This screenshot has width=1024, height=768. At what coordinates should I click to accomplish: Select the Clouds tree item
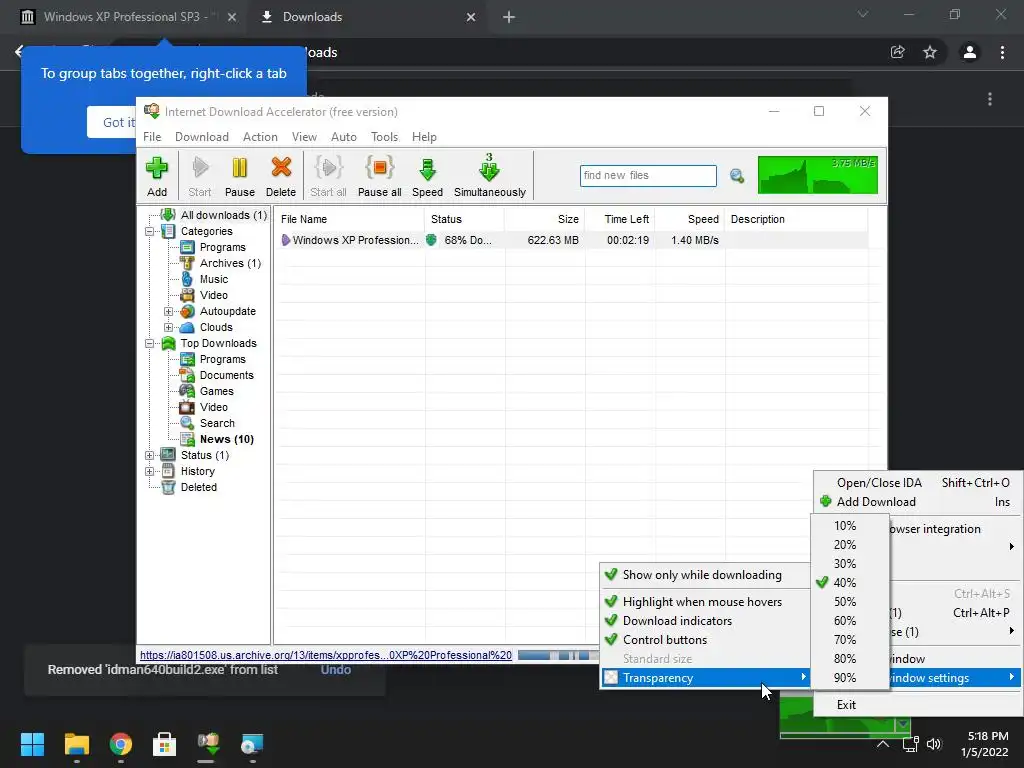coord(216,327)
